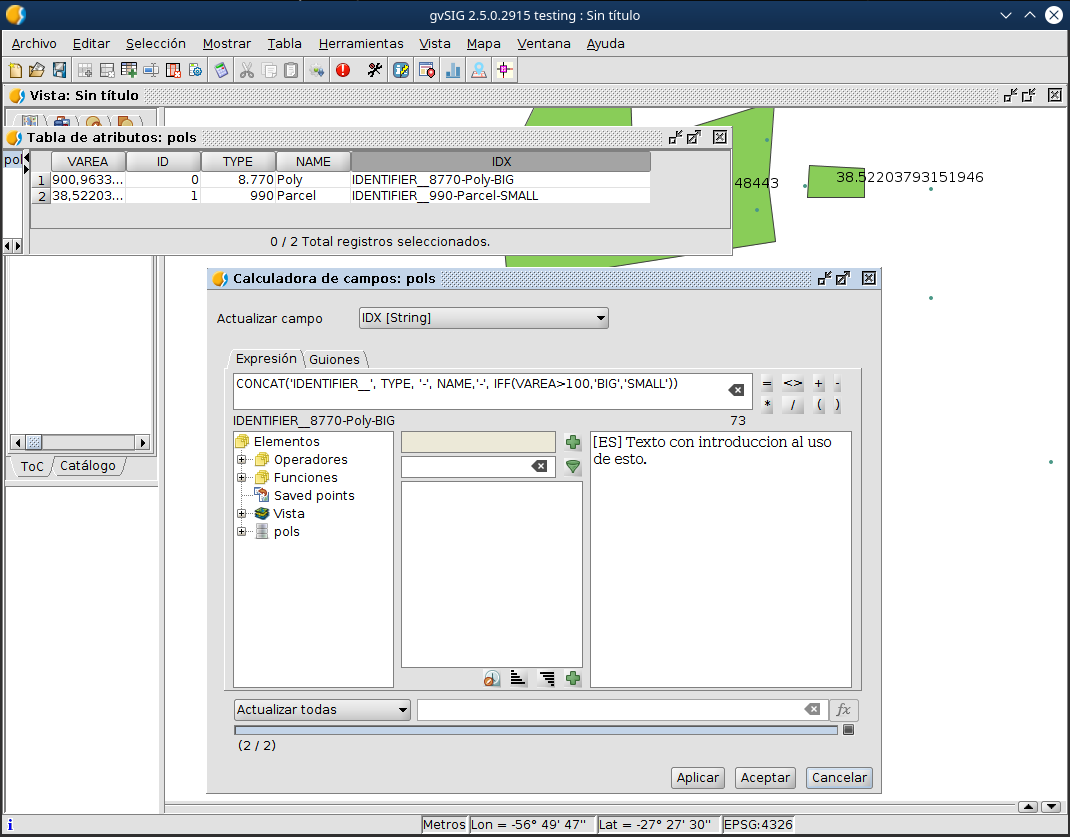Click the green funnel filter icon
Image resolution: width=1070 pixels, height=837 pixels.
(573, 467)
